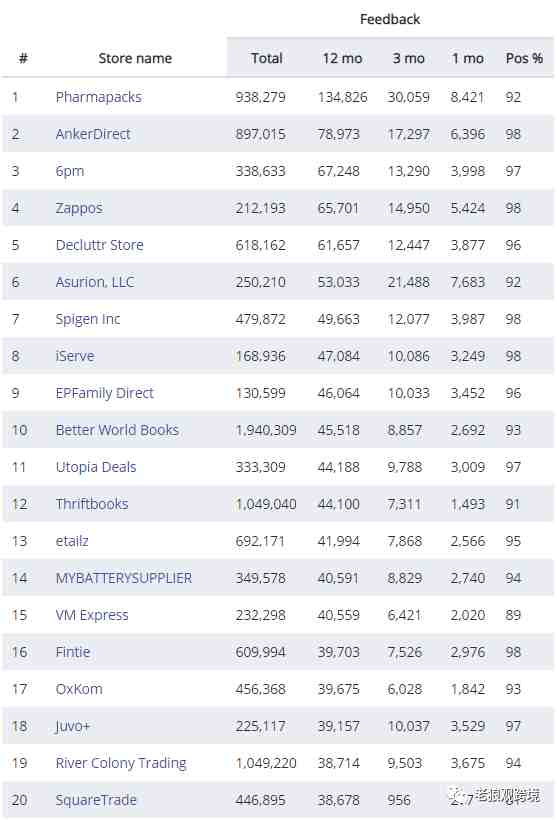Screen dimensions: 557x820
Task: Sort by the 3 mo column header
Action: point(408,59)
